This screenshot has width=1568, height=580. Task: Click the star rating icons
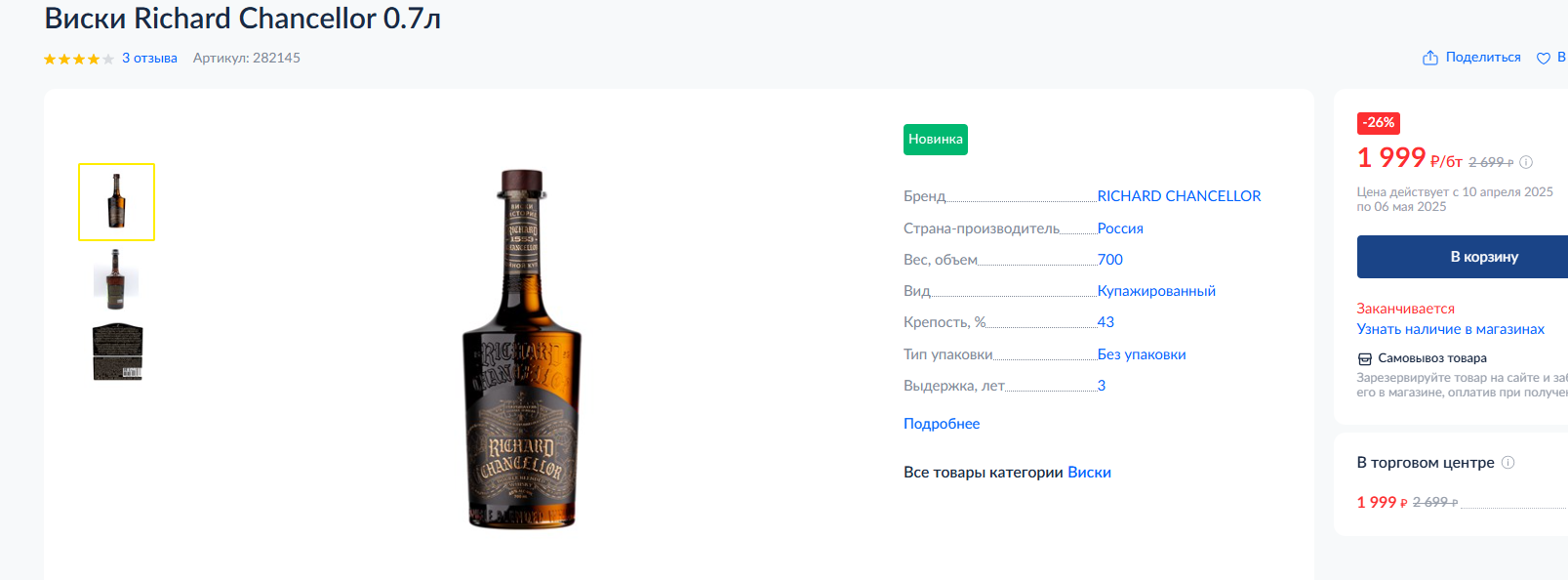(79, 59)
